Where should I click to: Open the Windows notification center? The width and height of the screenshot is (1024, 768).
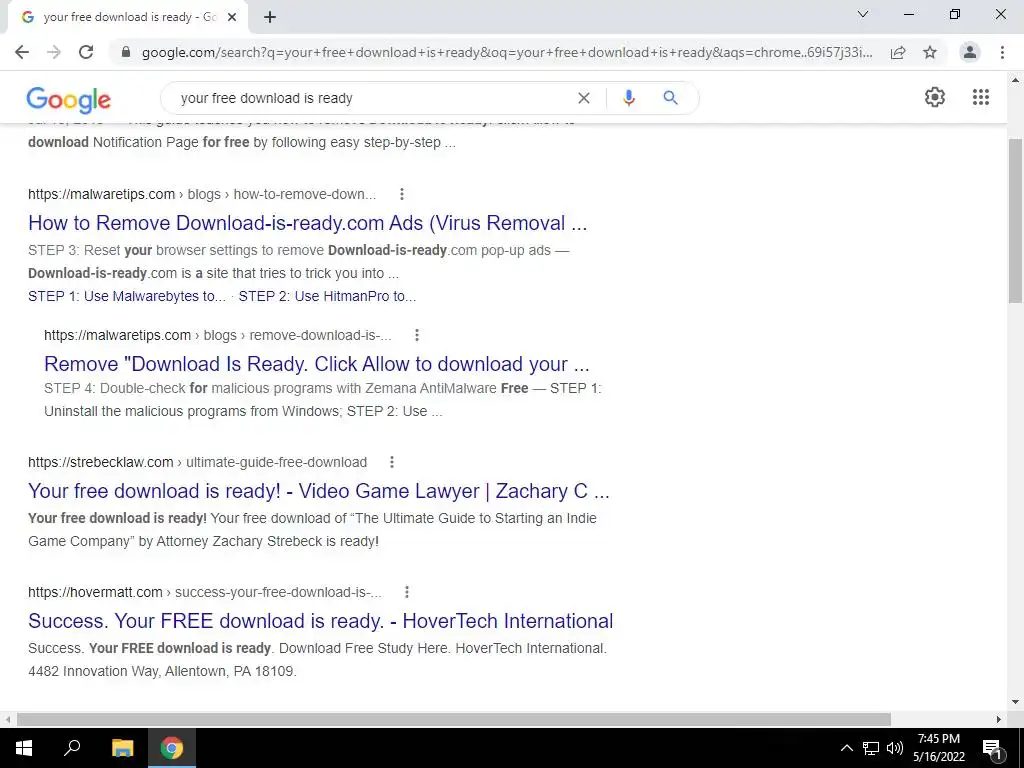(x=992, y=748)
